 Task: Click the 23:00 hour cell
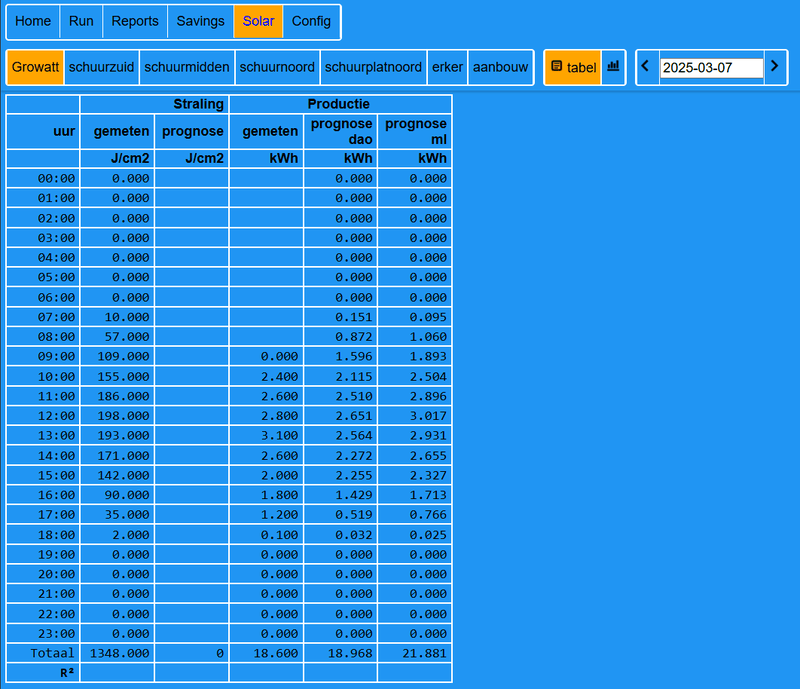[43, 634]
